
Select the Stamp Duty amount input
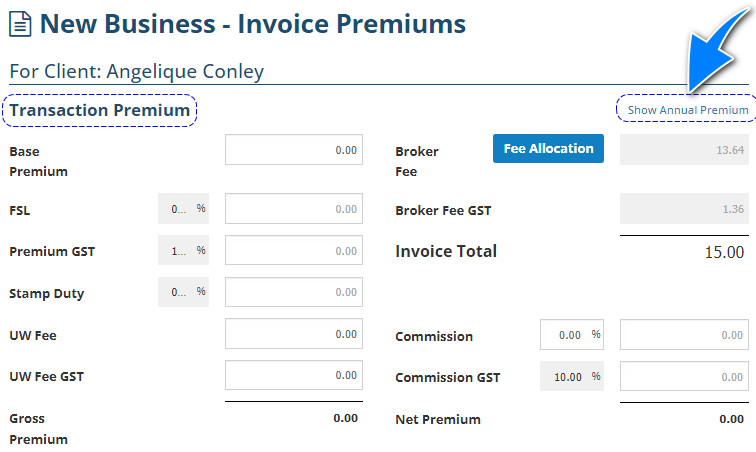pyautogui.click(x=292, y=292)
